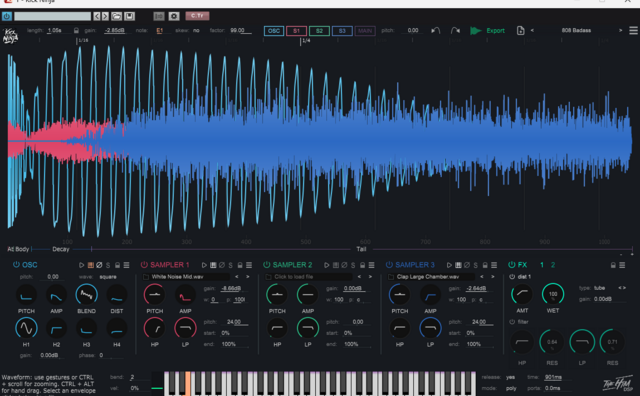The image size is (640, 396).
Task: Go to previous preset before 808 Badass
Action: point(532,31)
